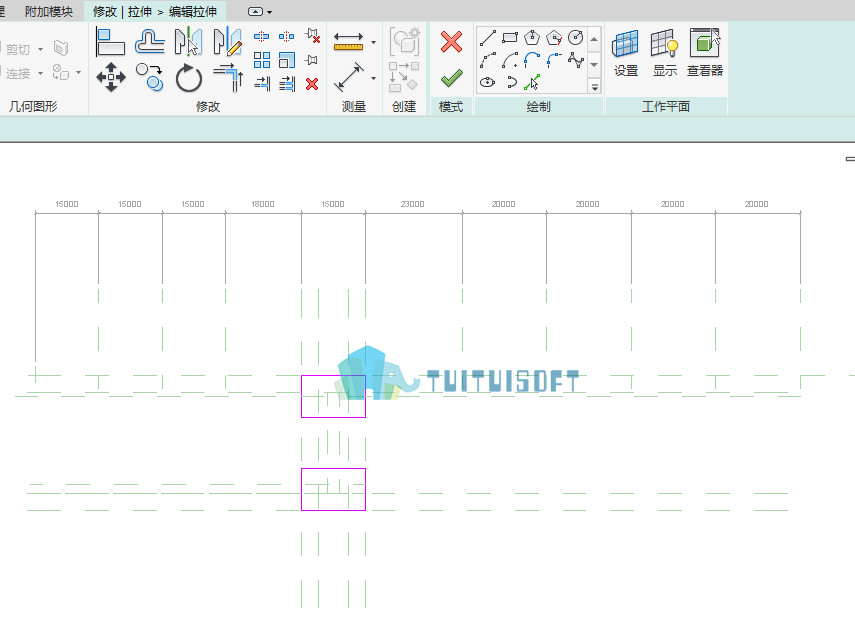
Task: Choose Fillet Arc draw tool
Action: point(554,60)
